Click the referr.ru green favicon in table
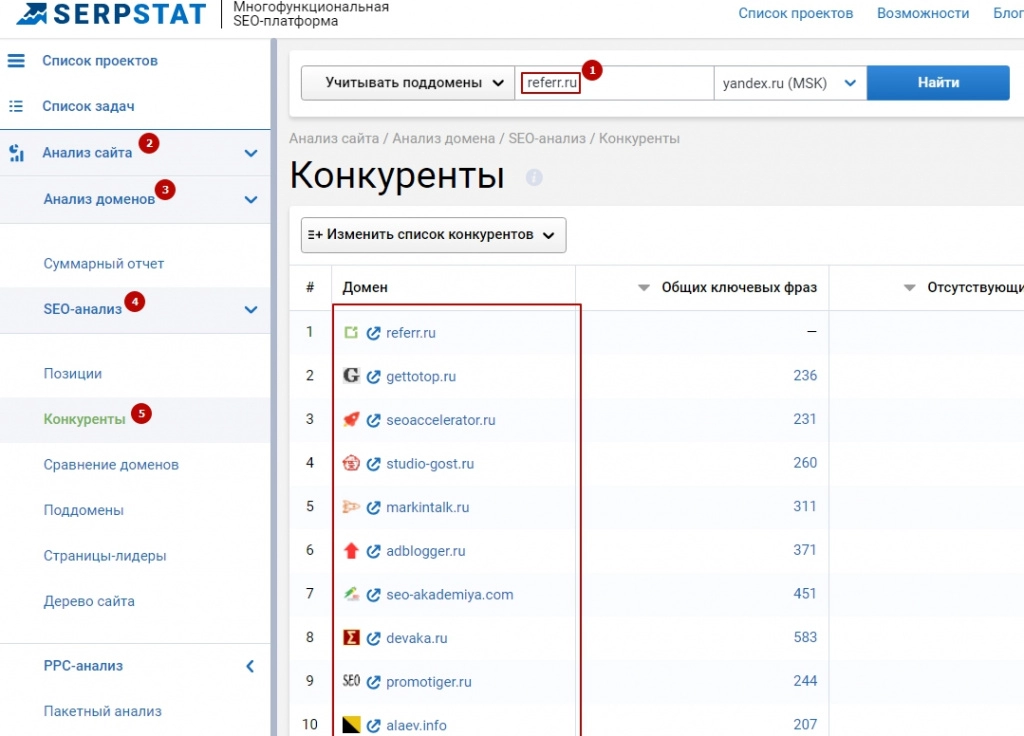The width and height of the screenshot is (1024, 736). 351,332
